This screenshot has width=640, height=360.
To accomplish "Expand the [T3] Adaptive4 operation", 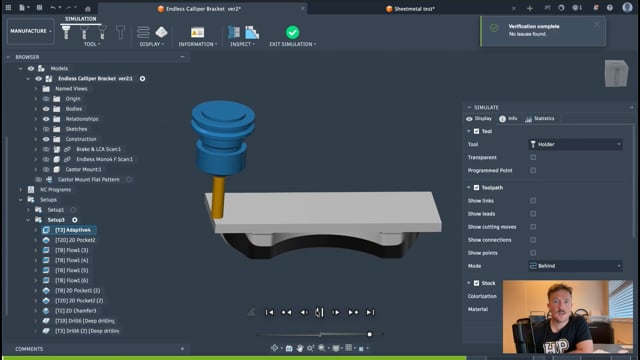I will (36, 230).
